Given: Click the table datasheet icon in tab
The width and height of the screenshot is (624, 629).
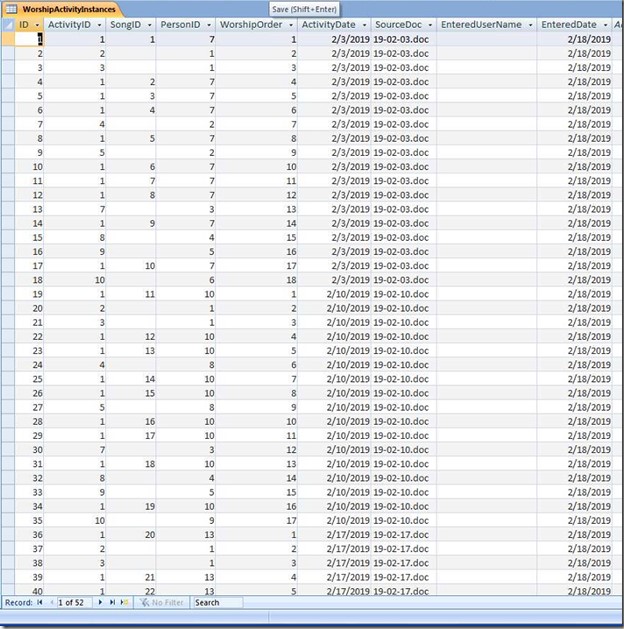Looking at the screenshot, I should 11,9.
